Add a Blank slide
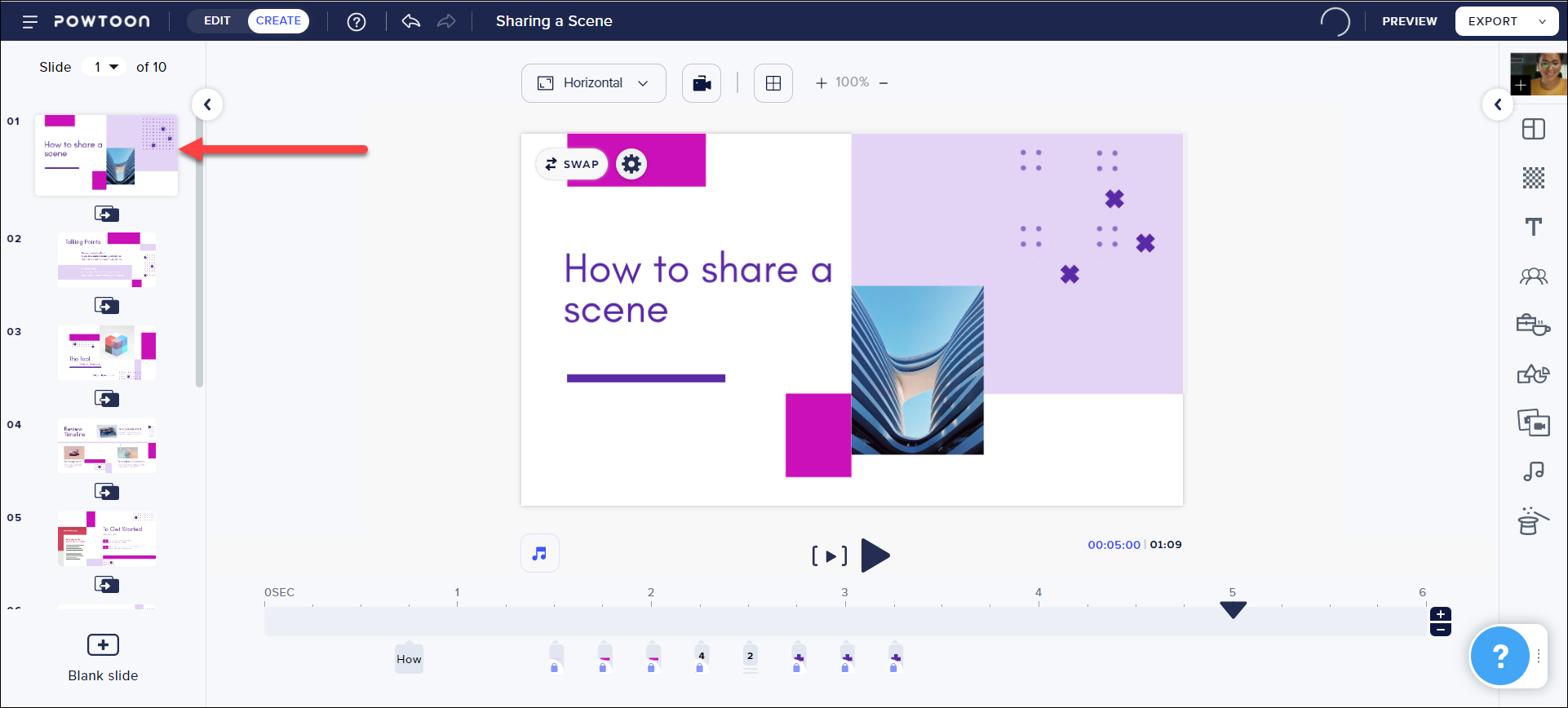 pyautogui.click(x=103, y=658)
